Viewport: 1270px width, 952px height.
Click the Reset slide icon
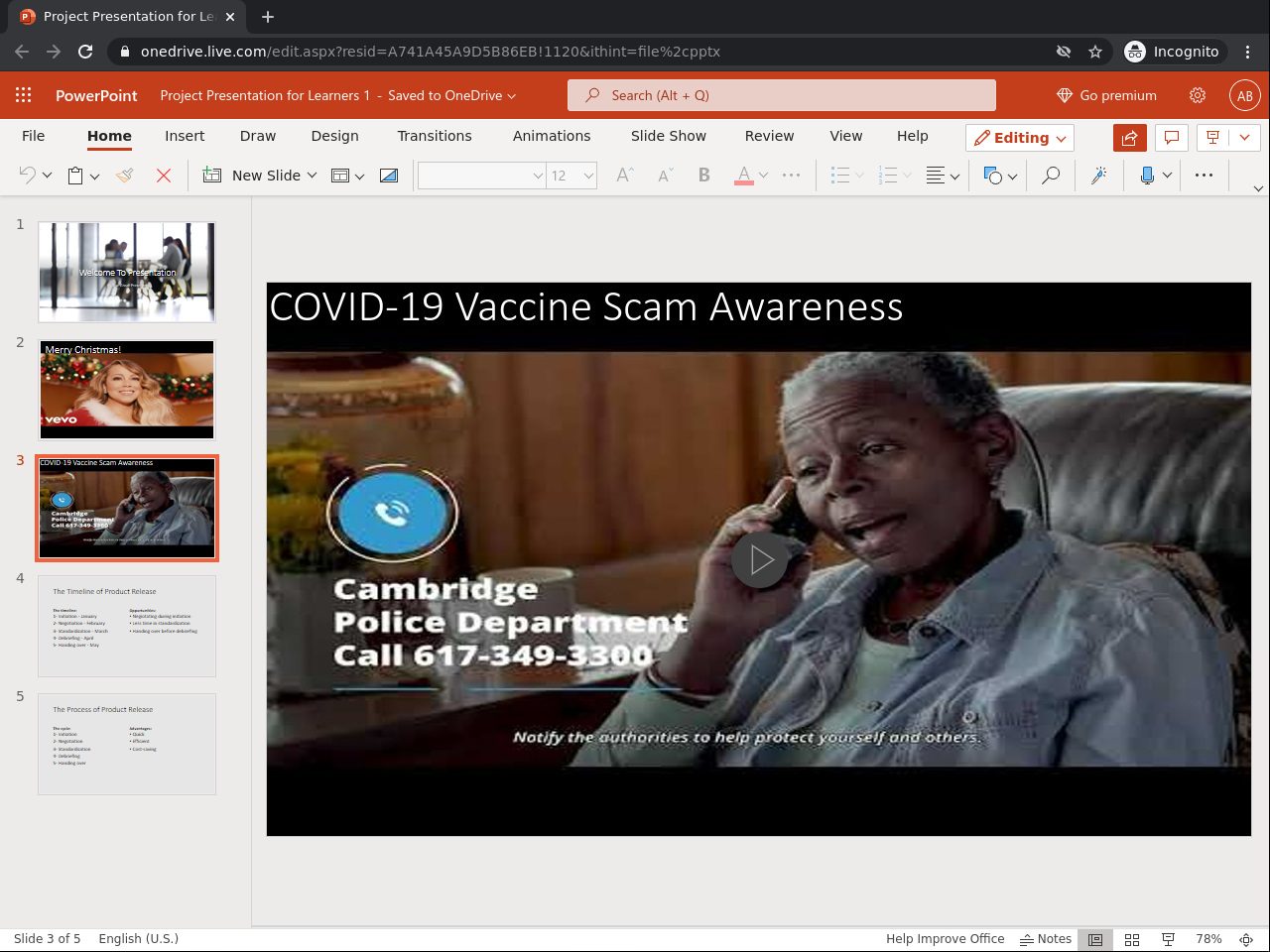(x=389, y=176)
